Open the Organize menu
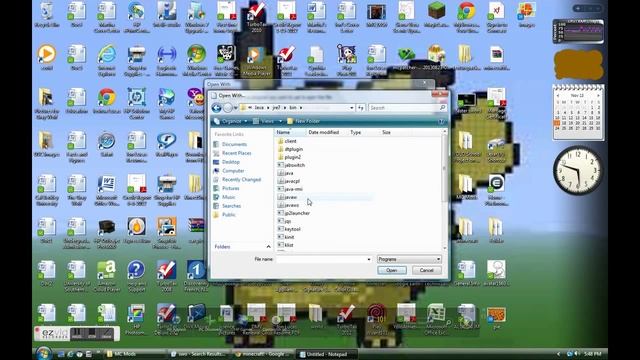Image resolution: width=640 pixels, height=360 pixels. [x=231, y=121]
